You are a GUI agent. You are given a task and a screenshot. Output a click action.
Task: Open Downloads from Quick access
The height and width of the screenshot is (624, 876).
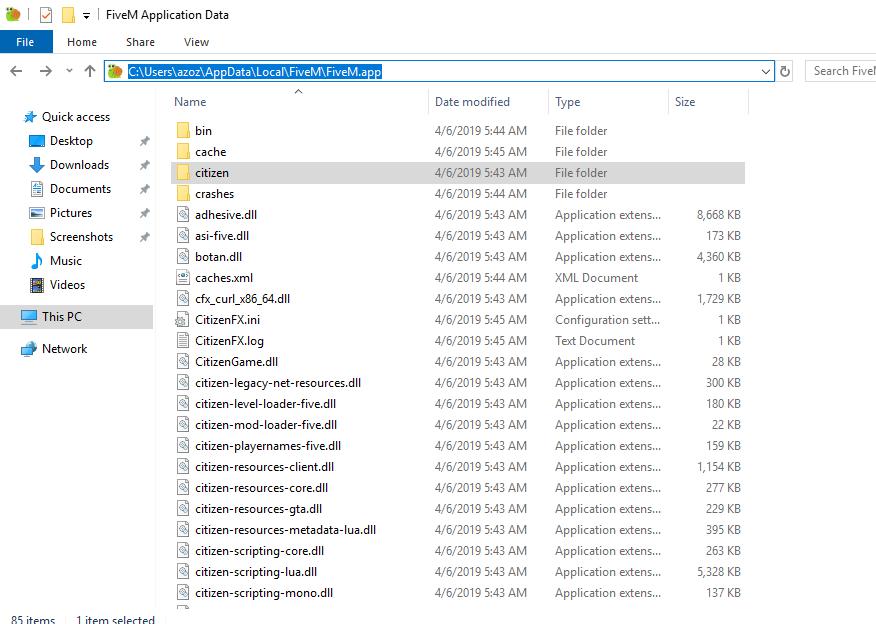click(79, 165)
